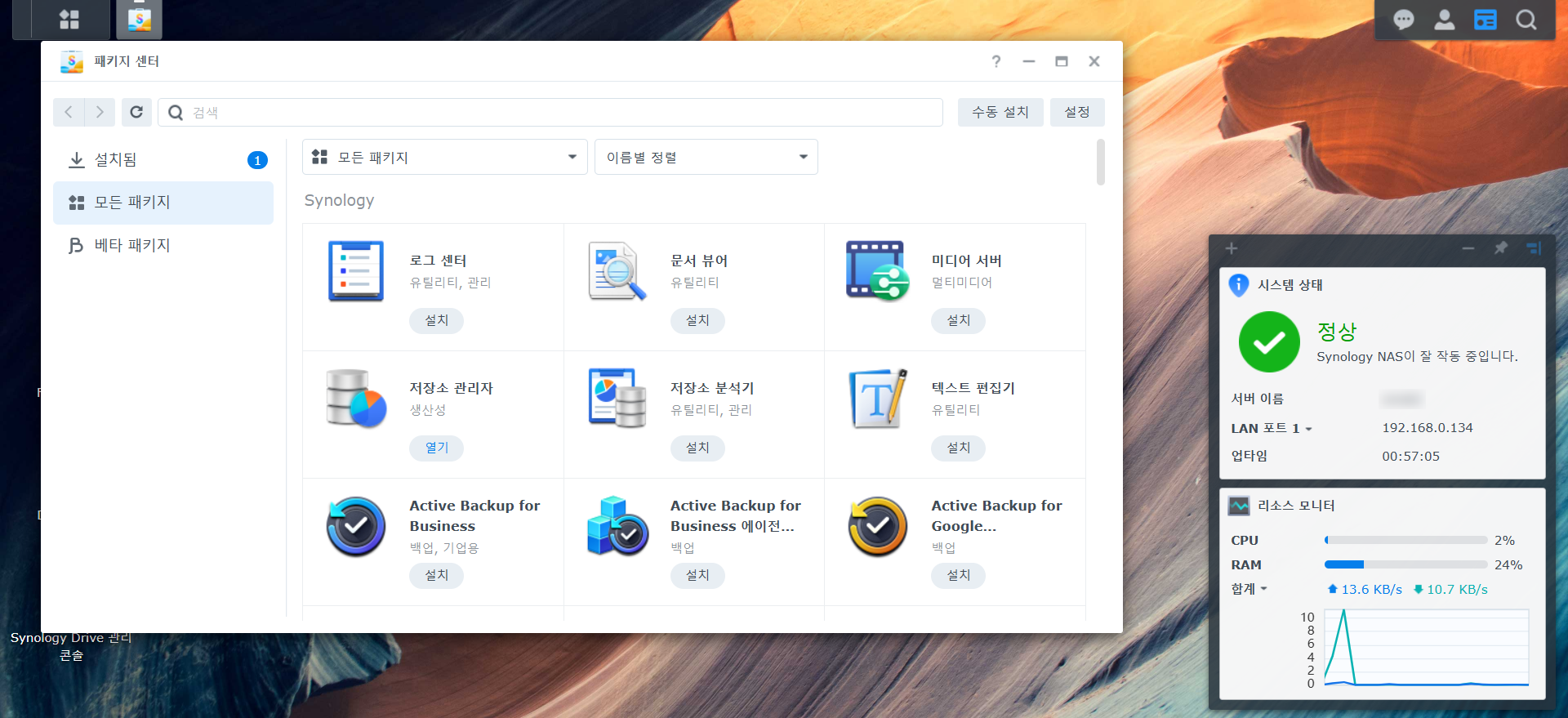Install 저장소 분석기 with 설치 button
This screenshot has width=1568, height=718.
pos(697,448)
